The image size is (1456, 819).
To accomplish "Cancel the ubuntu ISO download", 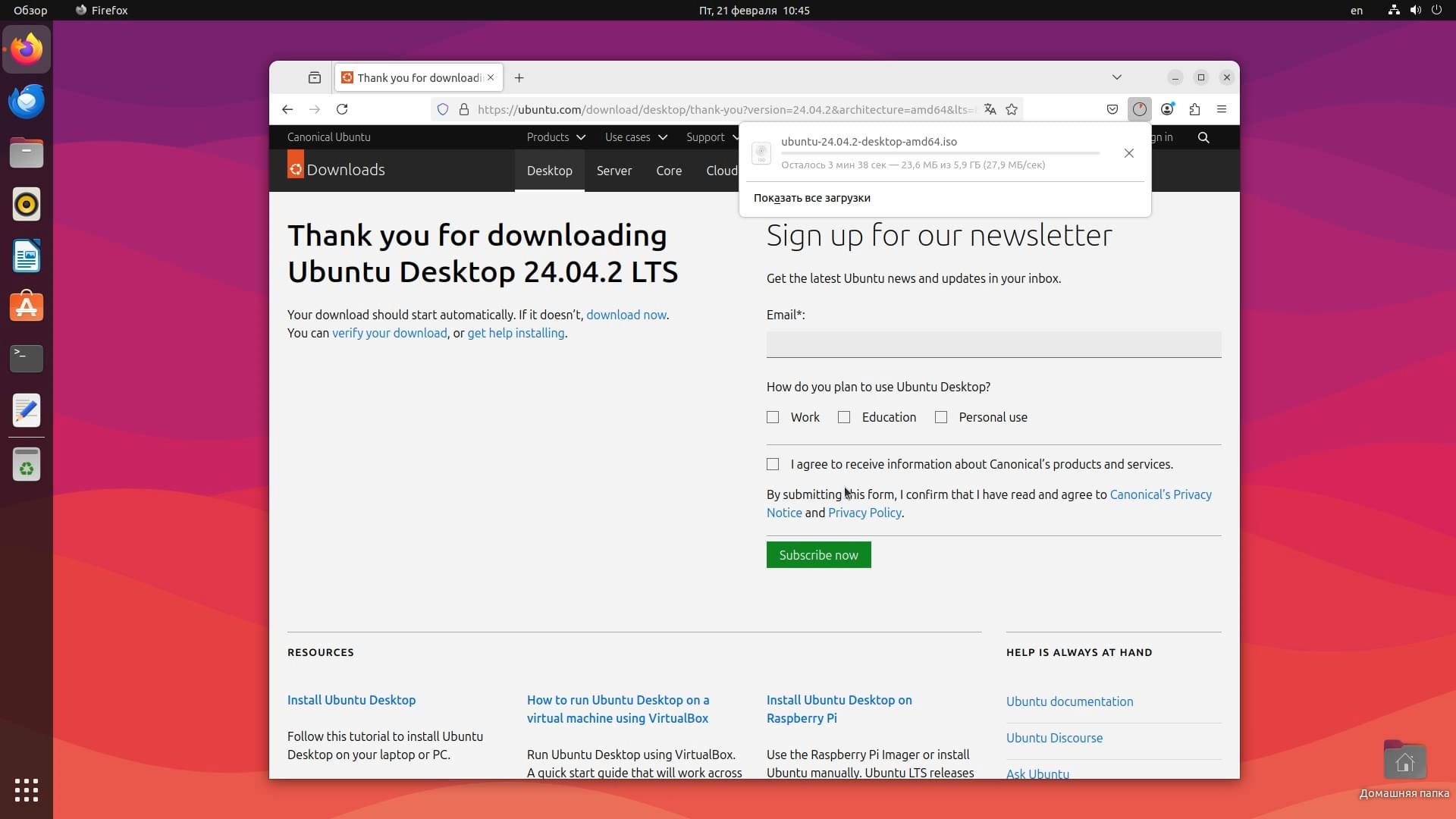I will (x=1129, y=153).
